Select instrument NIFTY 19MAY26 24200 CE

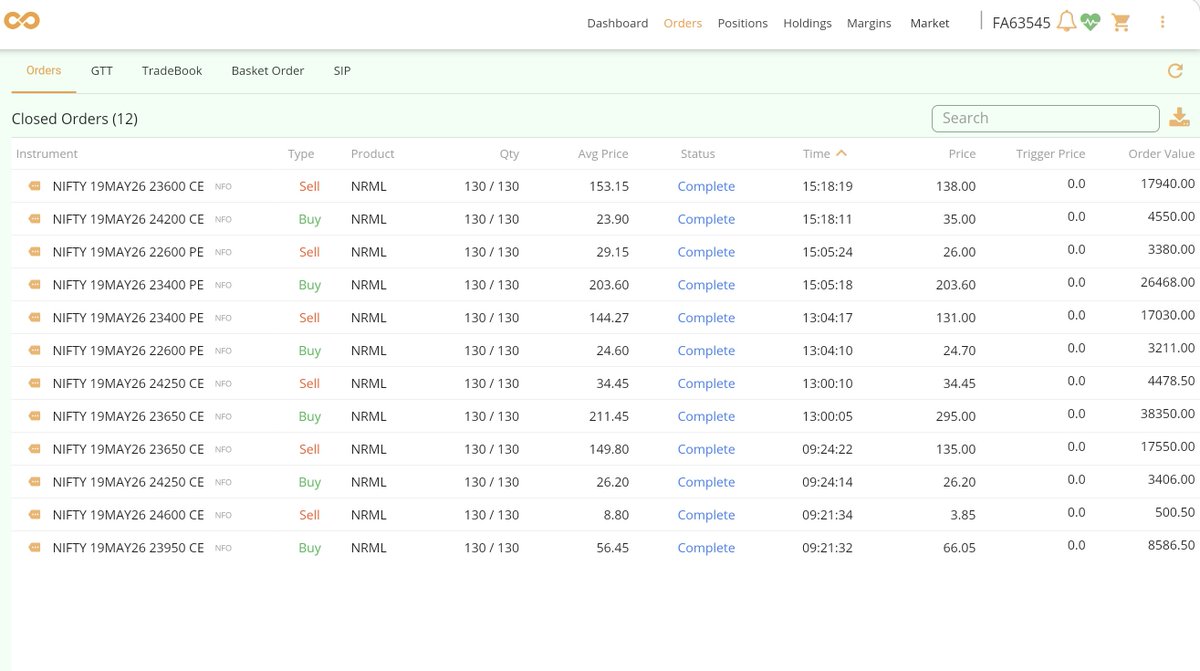[128, 219]
